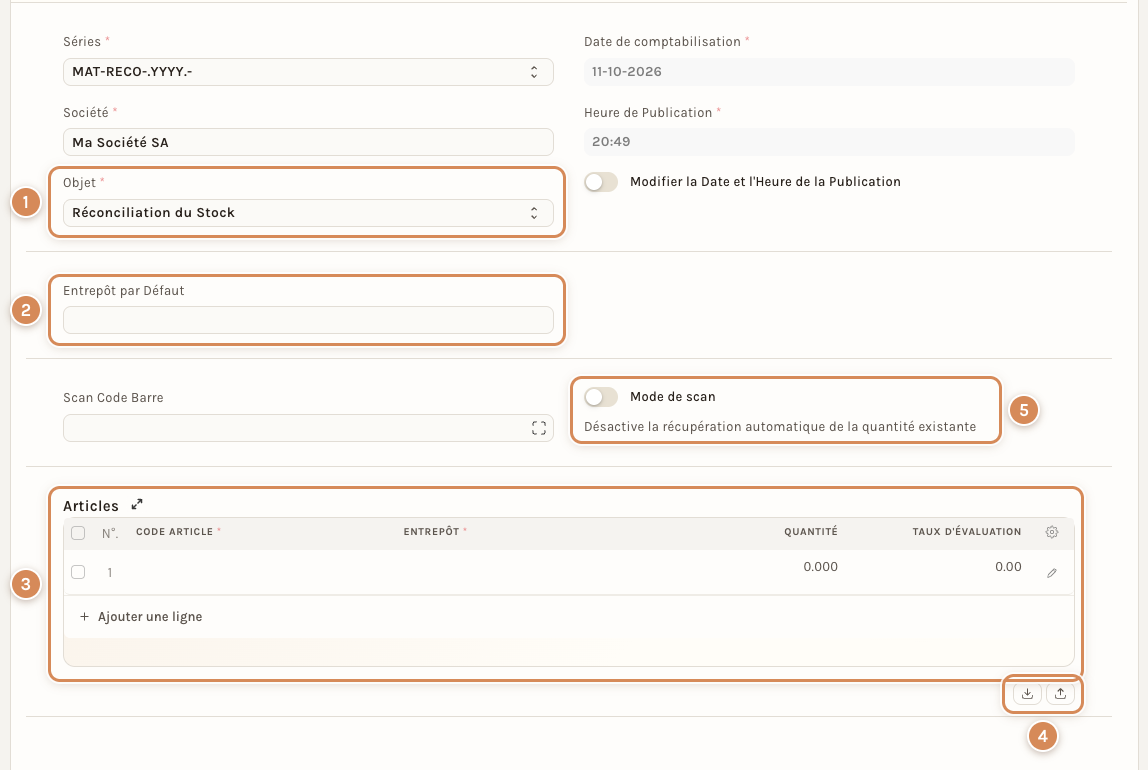Click Ajouter une ligne
Image resolution: width=1148 pixels, height=770 pixels.
tap(141, 616)
